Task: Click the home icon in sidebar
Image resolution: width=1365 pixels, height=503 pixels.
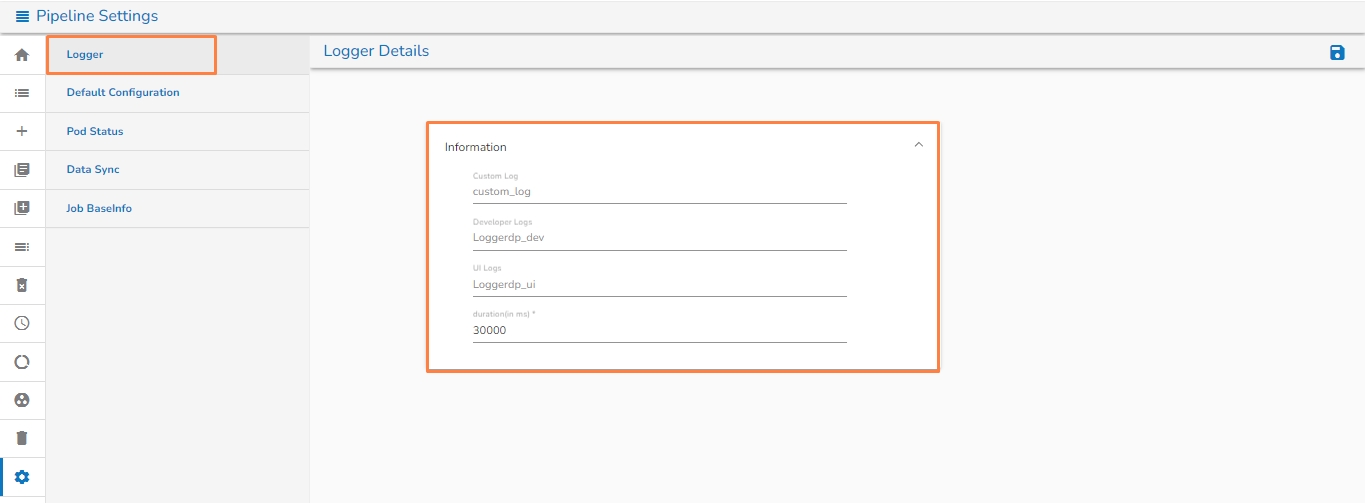Action: coord(22,55)
